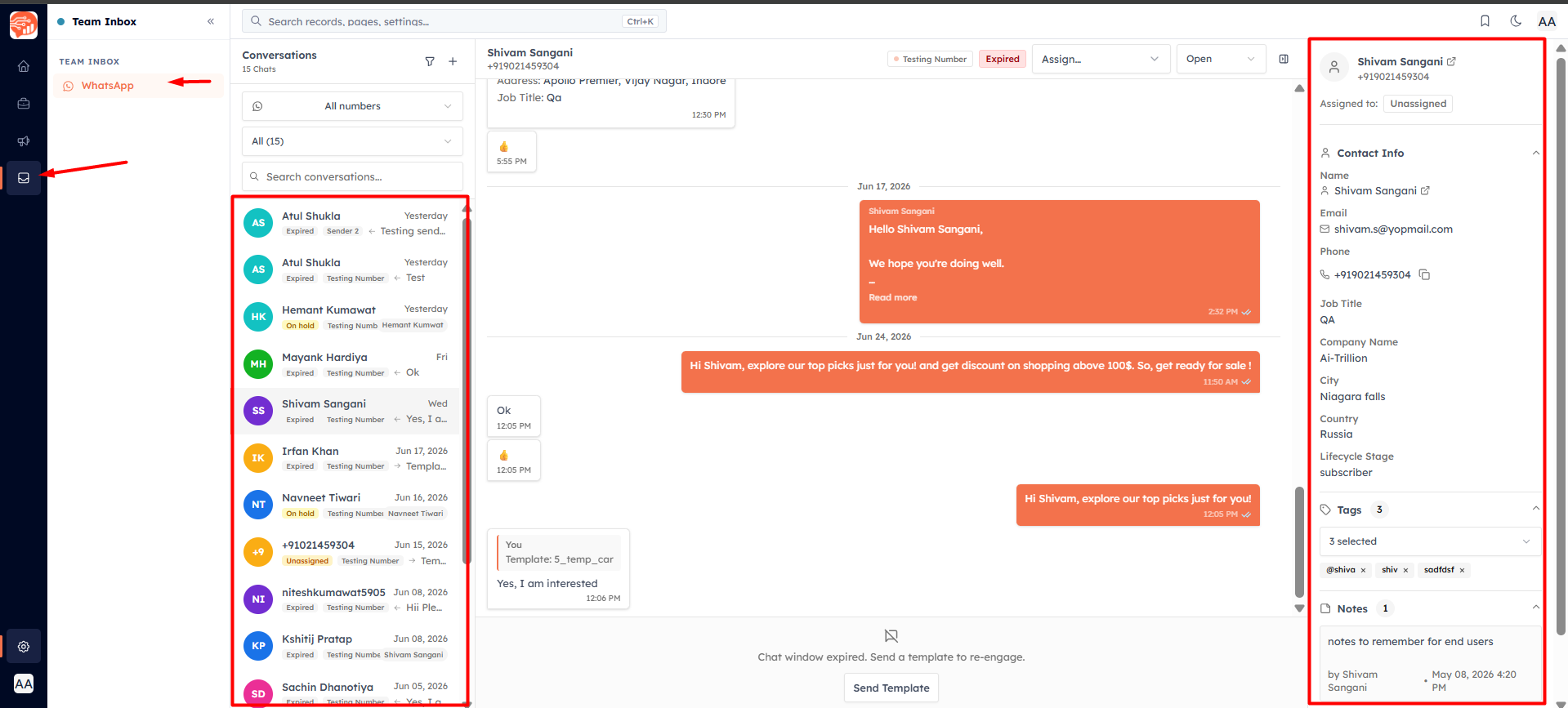Image resolution: width=1568 pixels, height=708 pixels.
Task: Focus the Search conversations field
Action: pyautogui.click(x=352, y=176)
